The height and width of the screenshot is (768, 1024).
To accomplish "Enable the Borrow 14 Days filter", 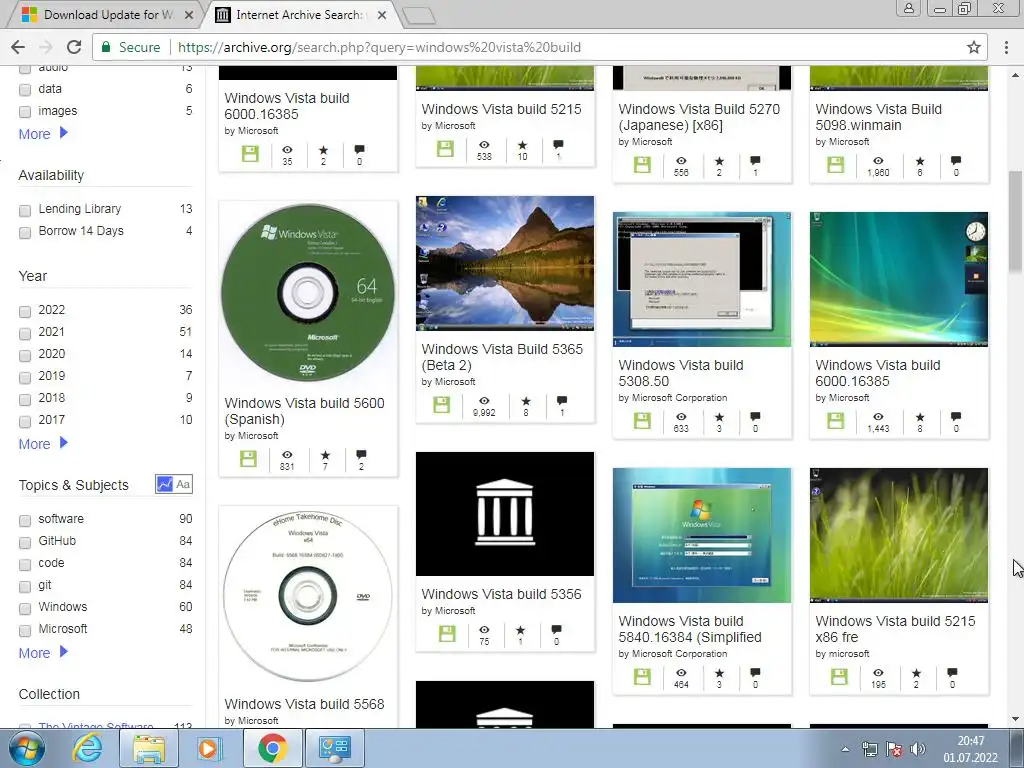I will [25, 232].
